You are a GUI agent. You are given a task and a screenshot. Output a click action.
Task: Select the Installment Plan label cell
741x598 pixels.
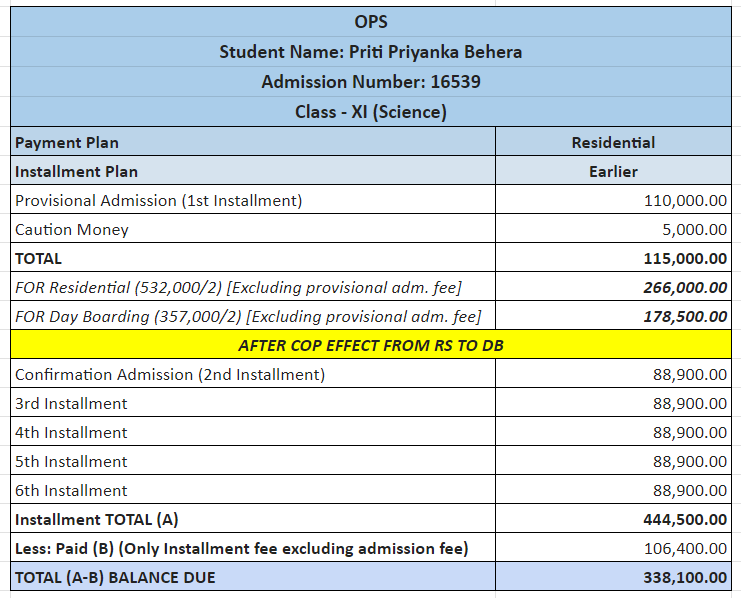click(x=252, y=171)
